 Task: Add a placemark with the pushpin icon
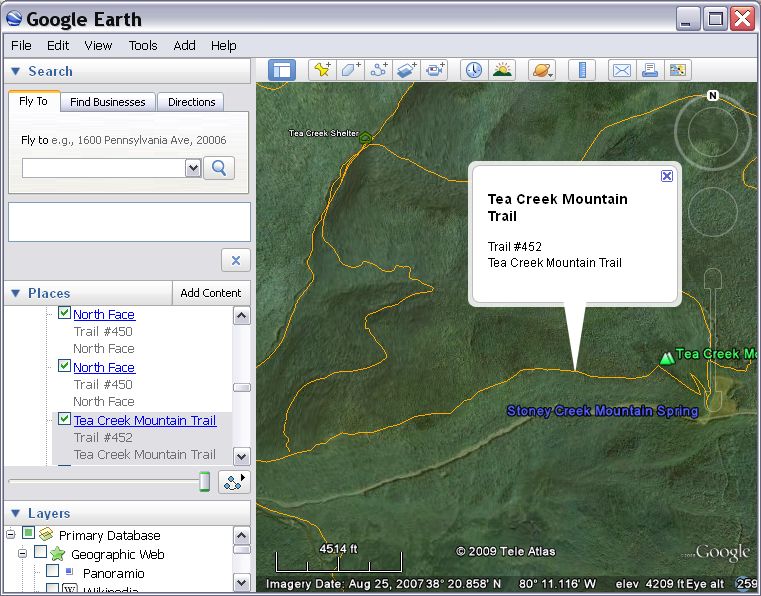[x=322, y=70]
